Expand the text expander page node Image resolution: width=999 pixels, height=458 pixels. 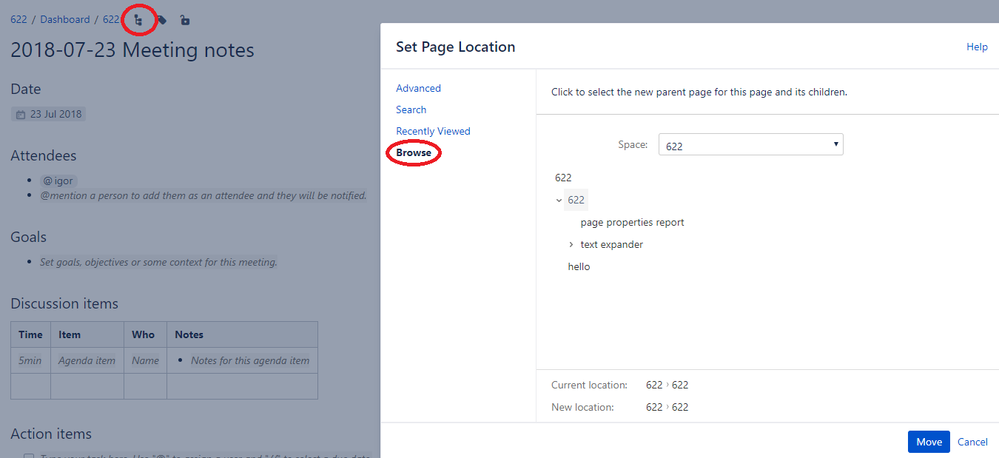pyautogui.click(x=571, y=245)
